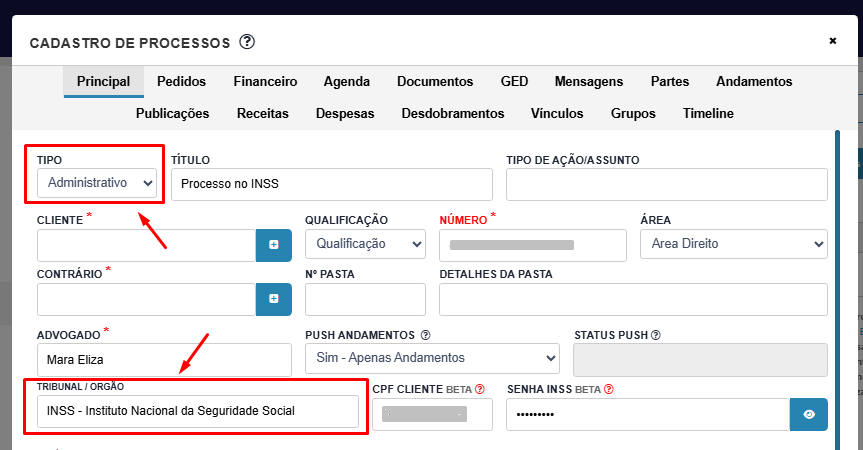Show INSS password with eye button
Viewport: 863px width, 450px height.
point(809,414)
